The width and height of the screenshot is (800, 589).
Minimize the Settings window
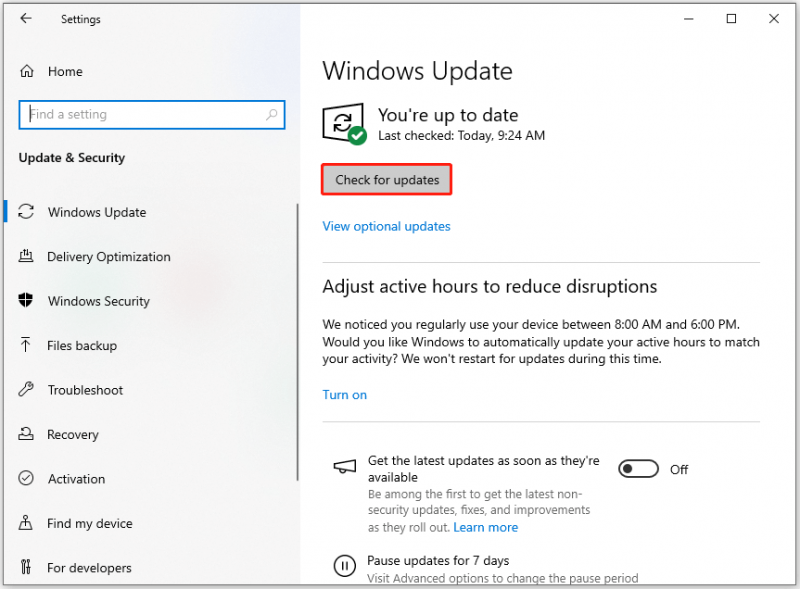[x=689, y=19]
